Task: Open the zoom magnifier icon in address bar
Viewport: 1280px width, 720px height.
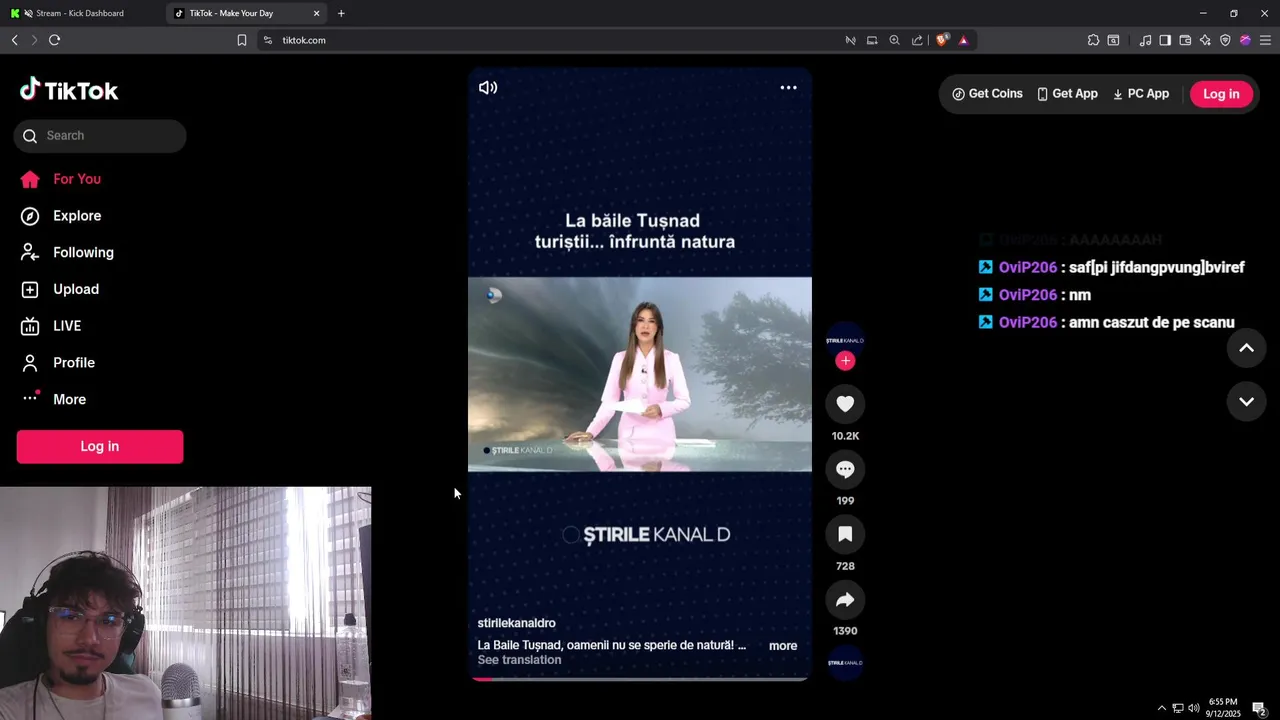Action: [894, 40]
